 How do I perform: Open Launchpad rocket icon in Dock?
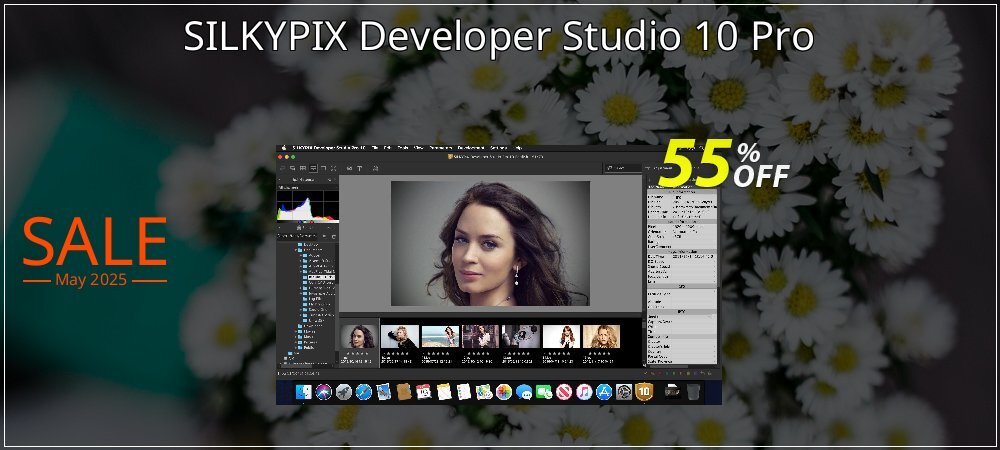344,391
